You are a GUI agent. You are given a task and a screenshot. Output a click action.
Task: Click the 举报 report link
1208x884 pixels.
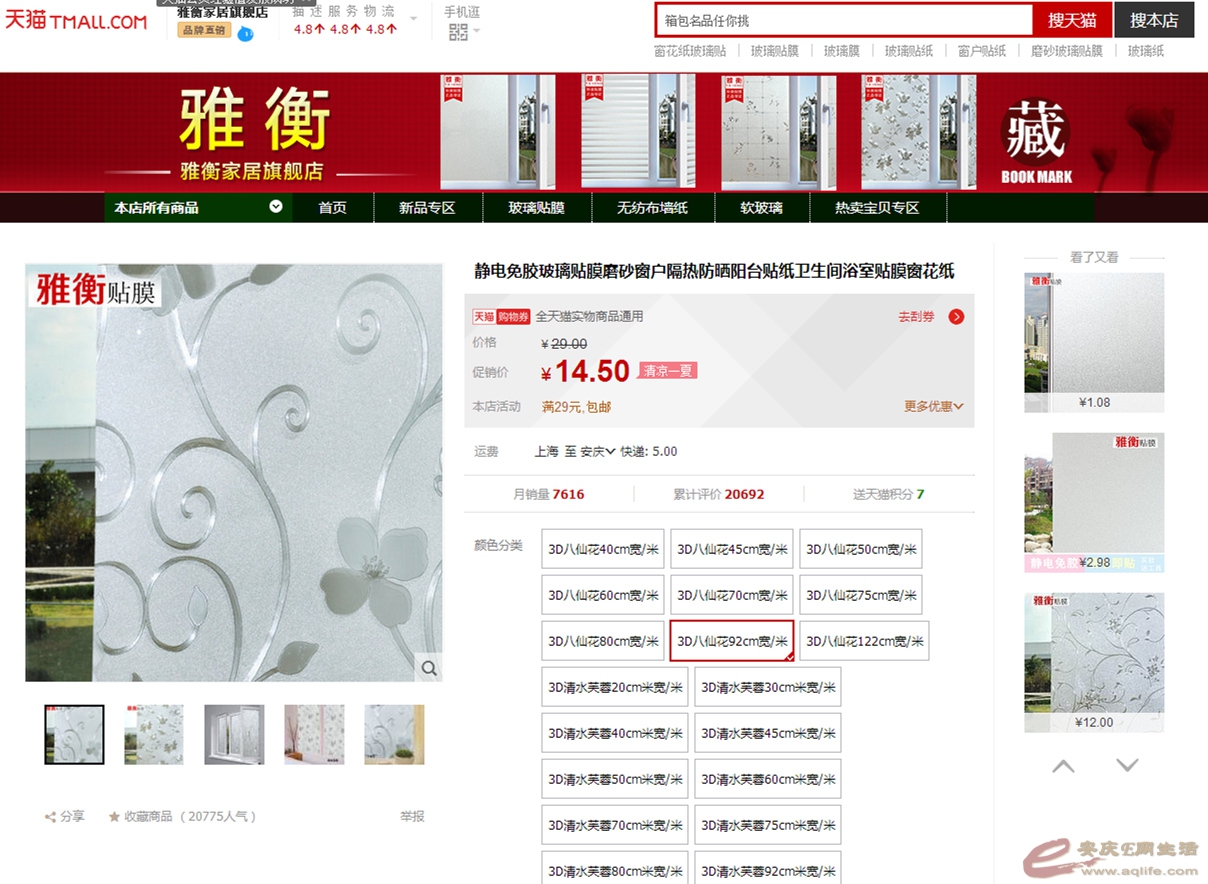412,816
